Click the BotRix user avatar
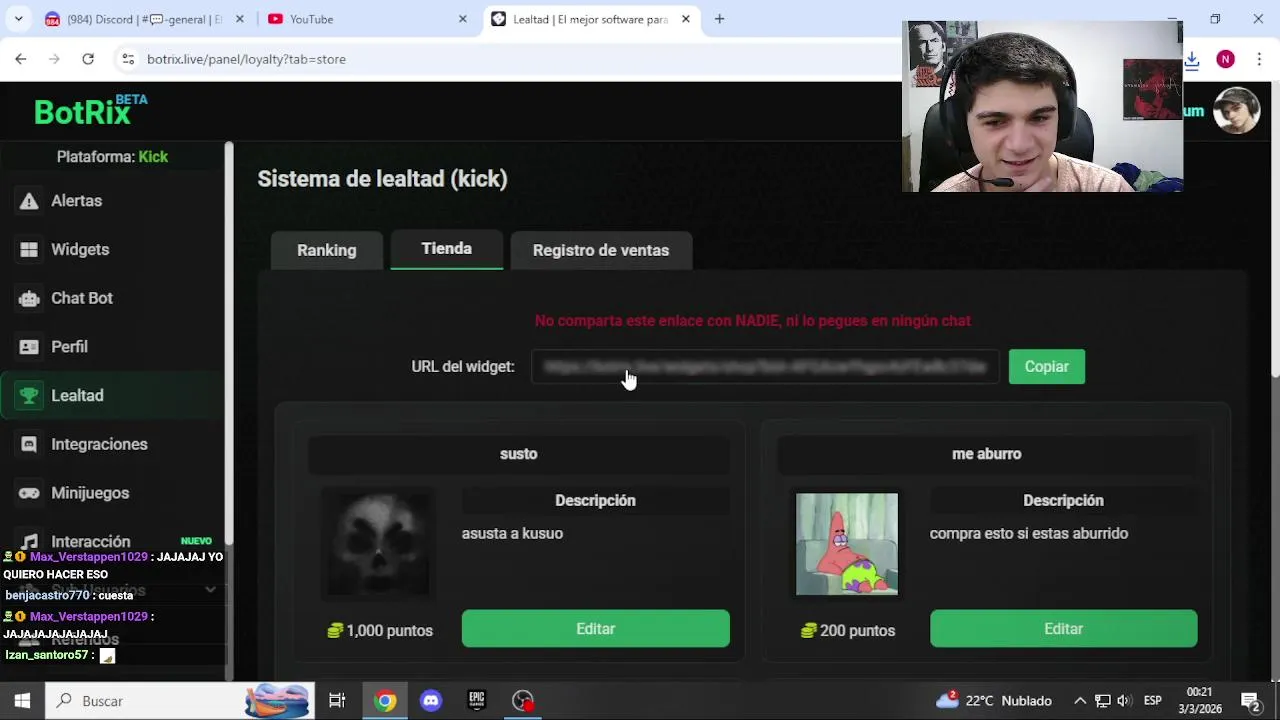The height and width of the screenshot is (720, 1280). tap(1236, 110)
